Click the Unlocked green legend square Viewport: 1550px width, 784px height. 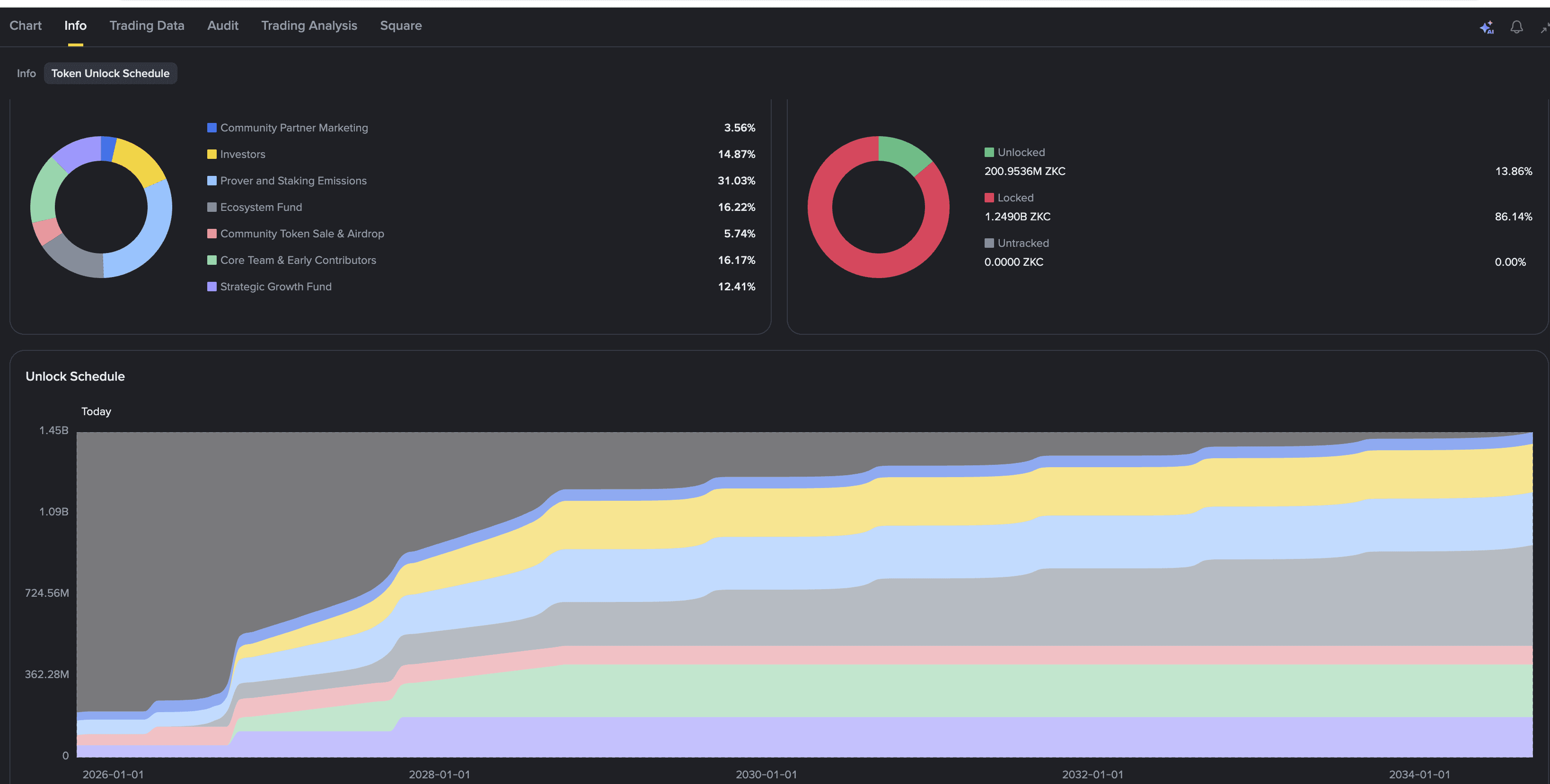coord(988,153)
